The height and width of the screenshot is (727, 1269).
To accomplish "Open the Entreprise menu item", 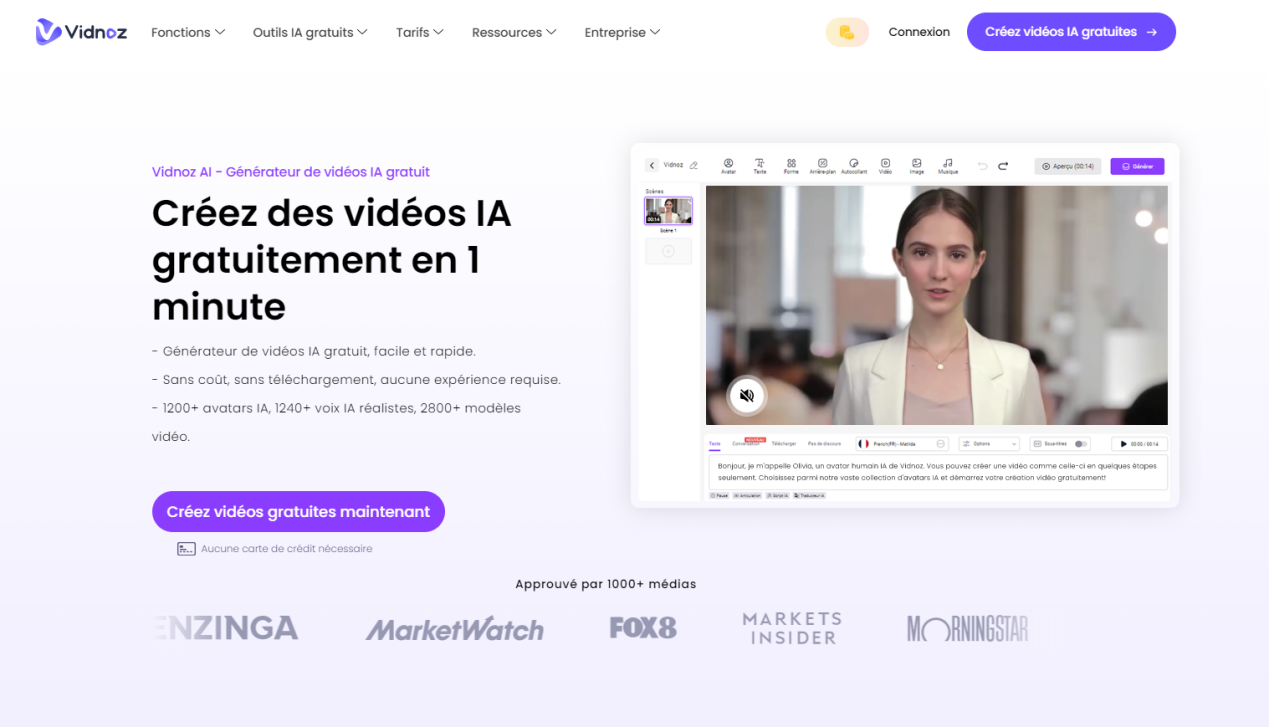I will (622, 32).
